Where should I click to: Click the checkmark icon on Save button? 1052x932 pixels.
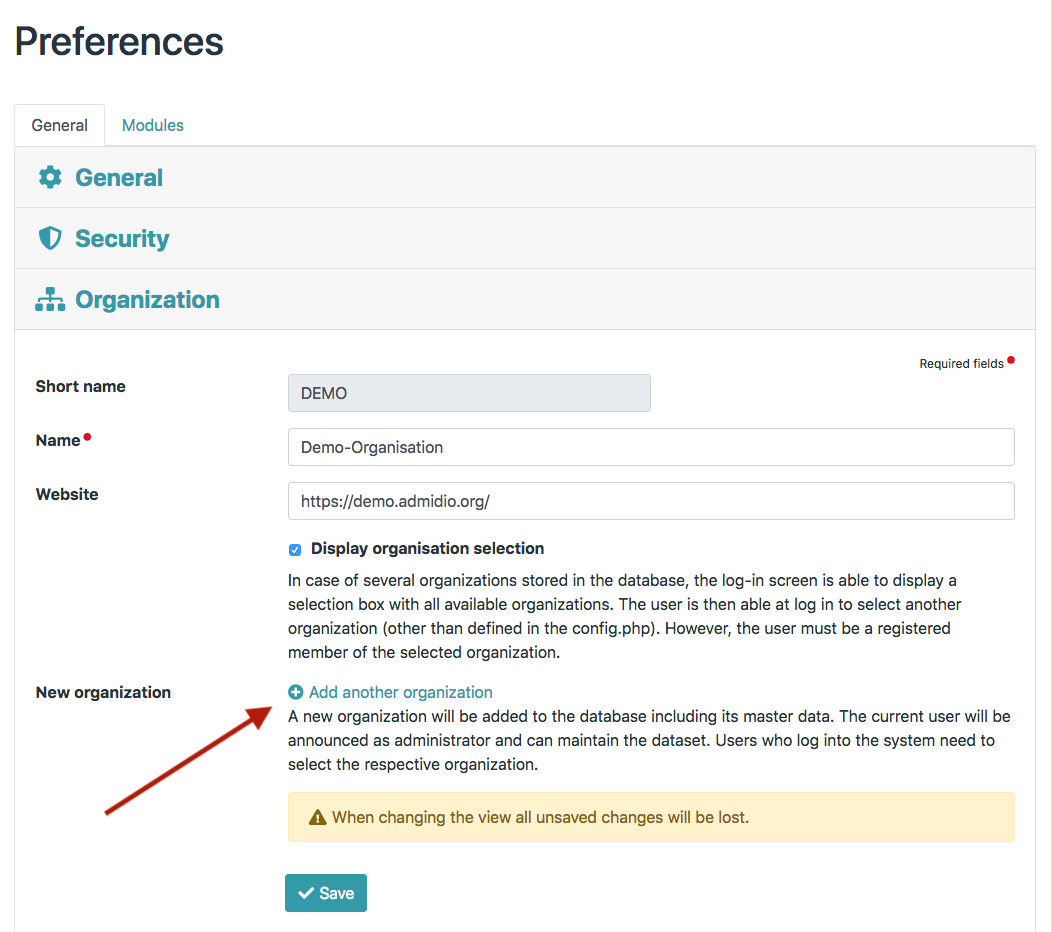305,893
